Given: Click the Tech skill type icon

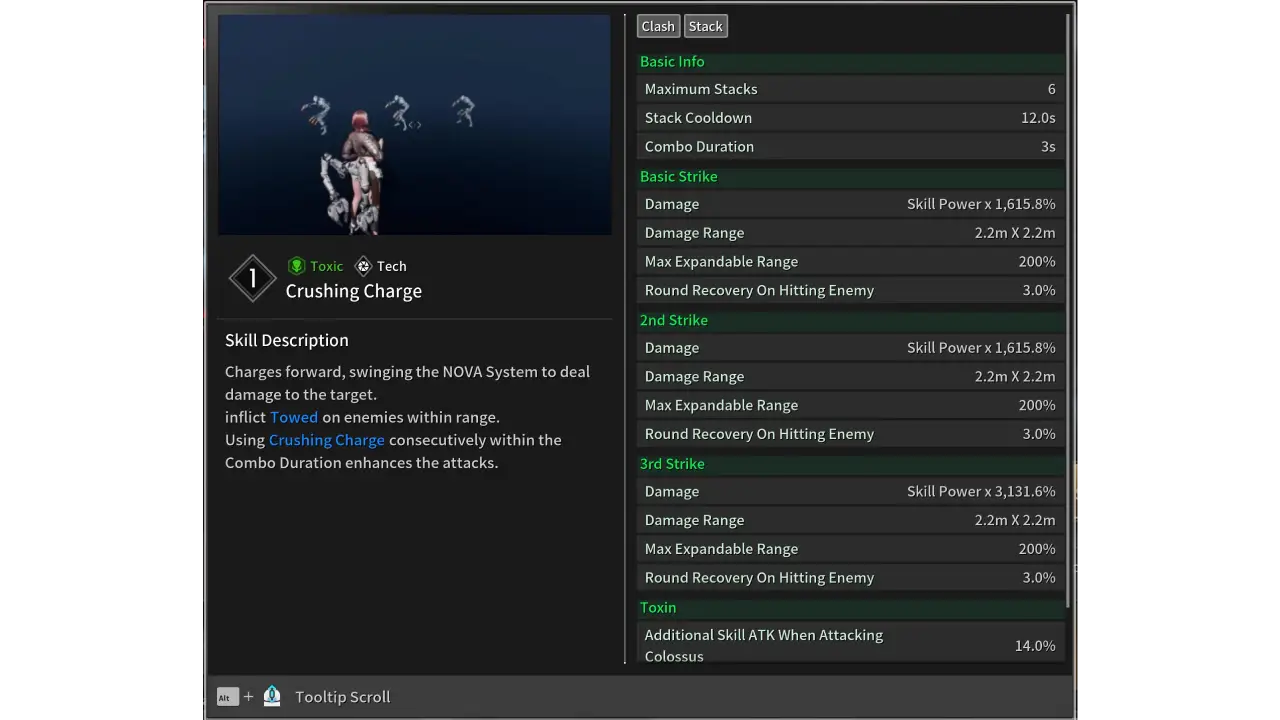Looking at the screenshot, I should tap(364, 266).
